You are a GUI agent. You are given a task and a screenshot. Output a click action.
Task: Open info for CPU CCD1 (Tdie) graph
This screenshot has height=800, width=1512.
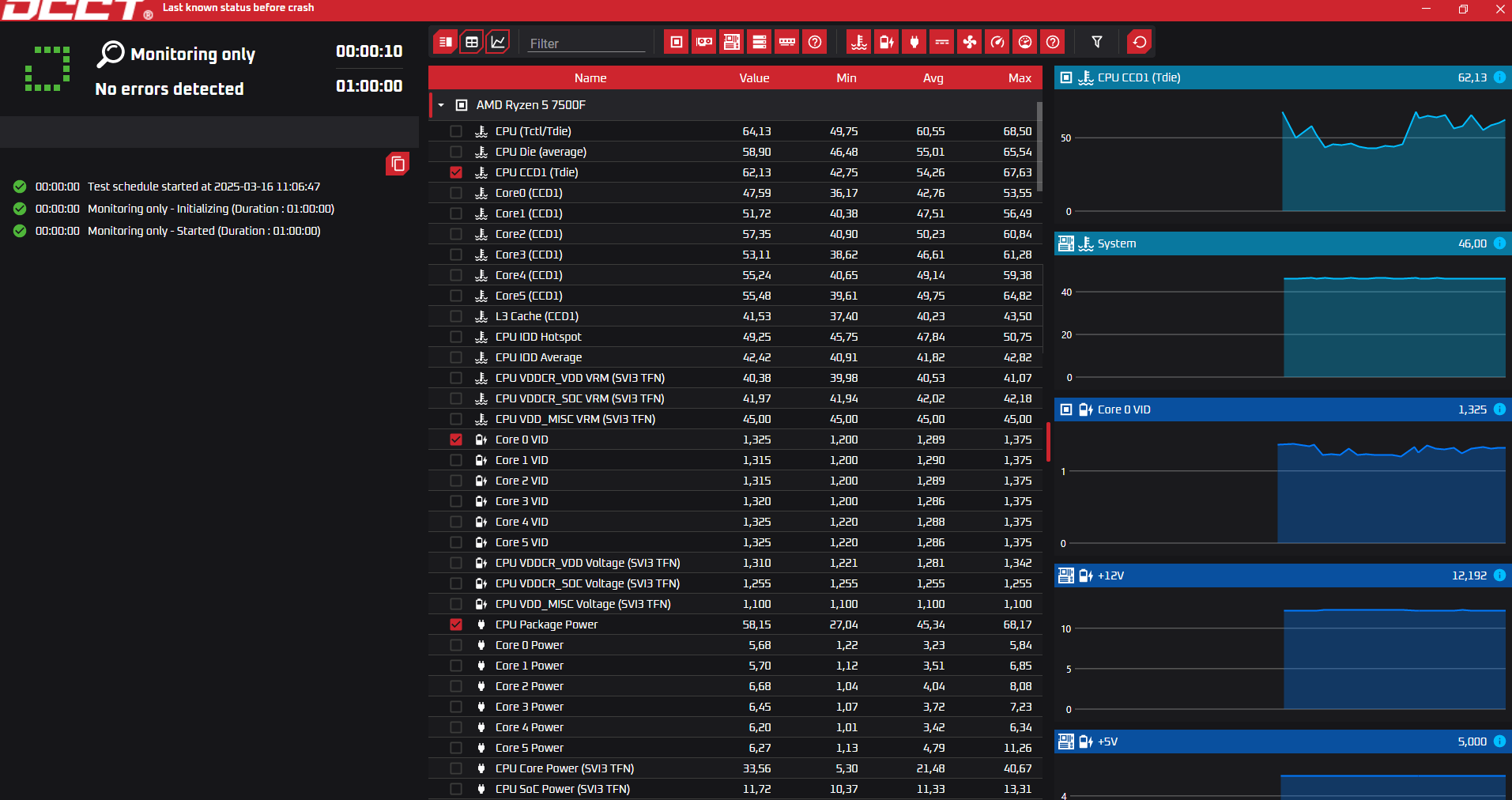click(x=1499, y=77)
